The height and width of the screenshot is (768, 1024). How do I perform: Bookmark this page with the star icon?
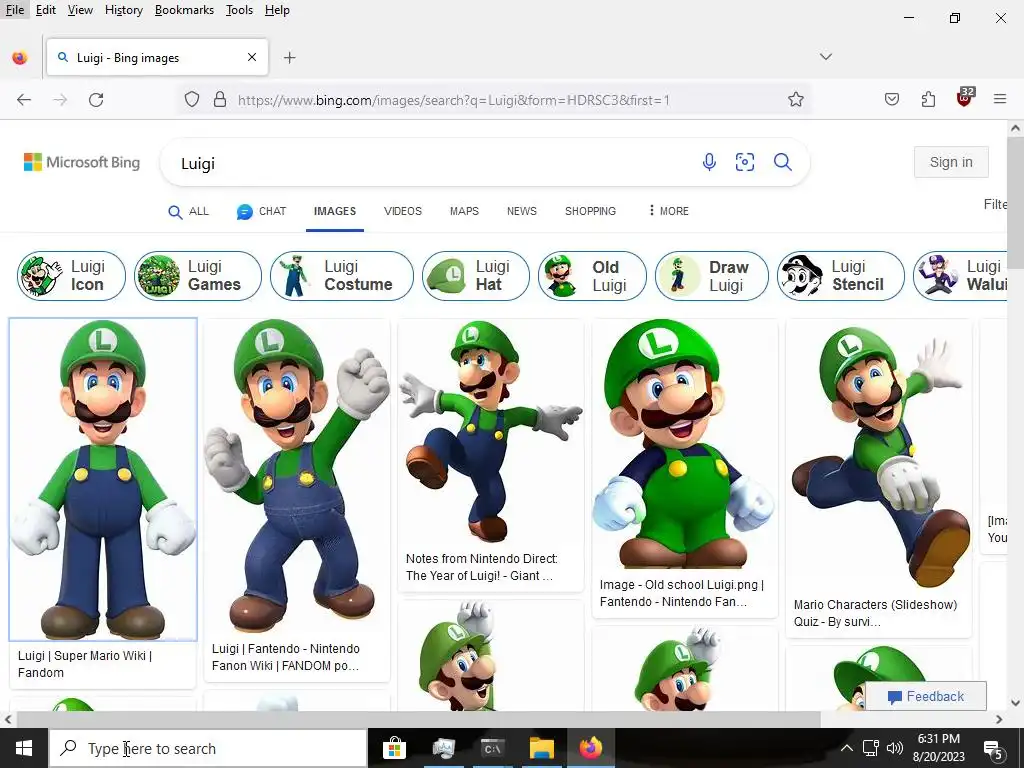click(795, 99)
